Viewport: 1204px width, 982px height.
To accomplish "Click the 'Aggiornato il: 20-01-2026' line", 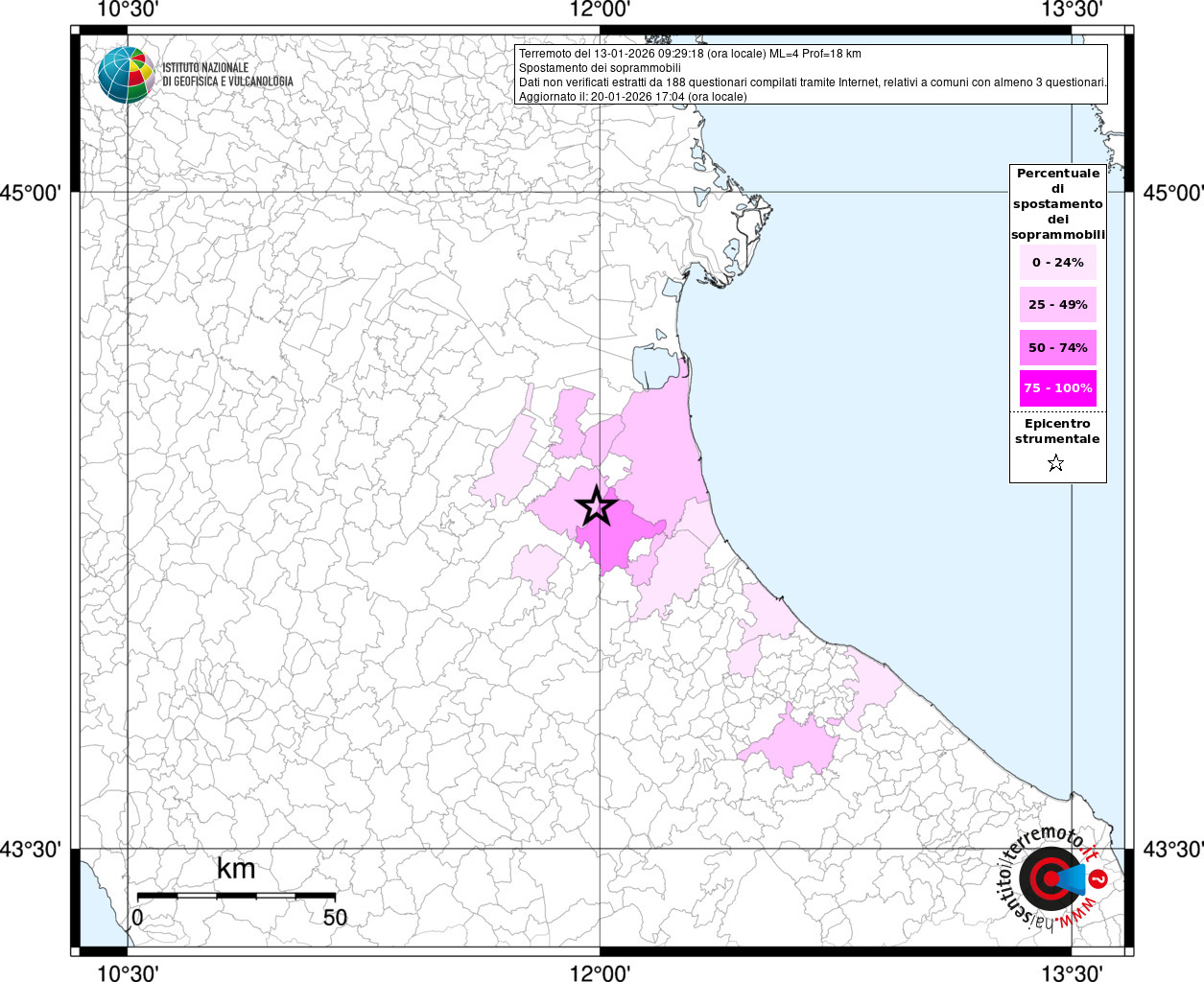I will 632,97.
